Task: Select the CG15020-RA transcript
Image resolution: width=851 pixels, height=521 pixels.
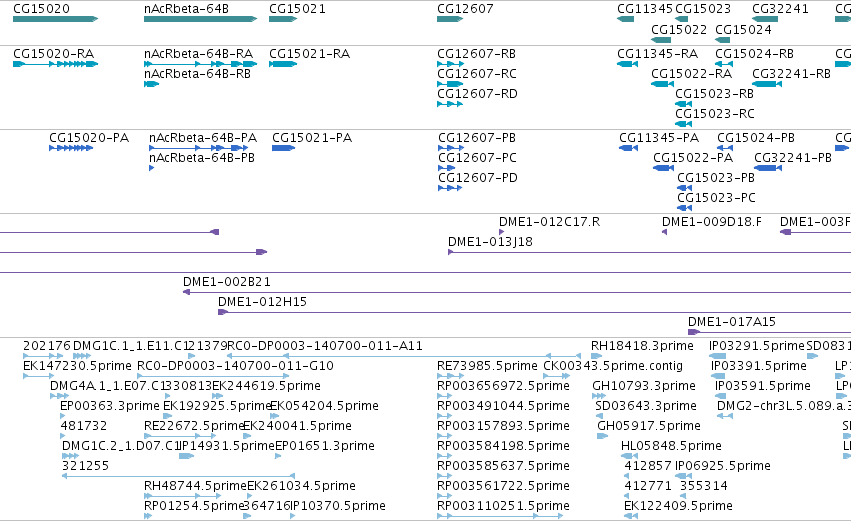Action: pyautogui.click(x=55, y=64)
